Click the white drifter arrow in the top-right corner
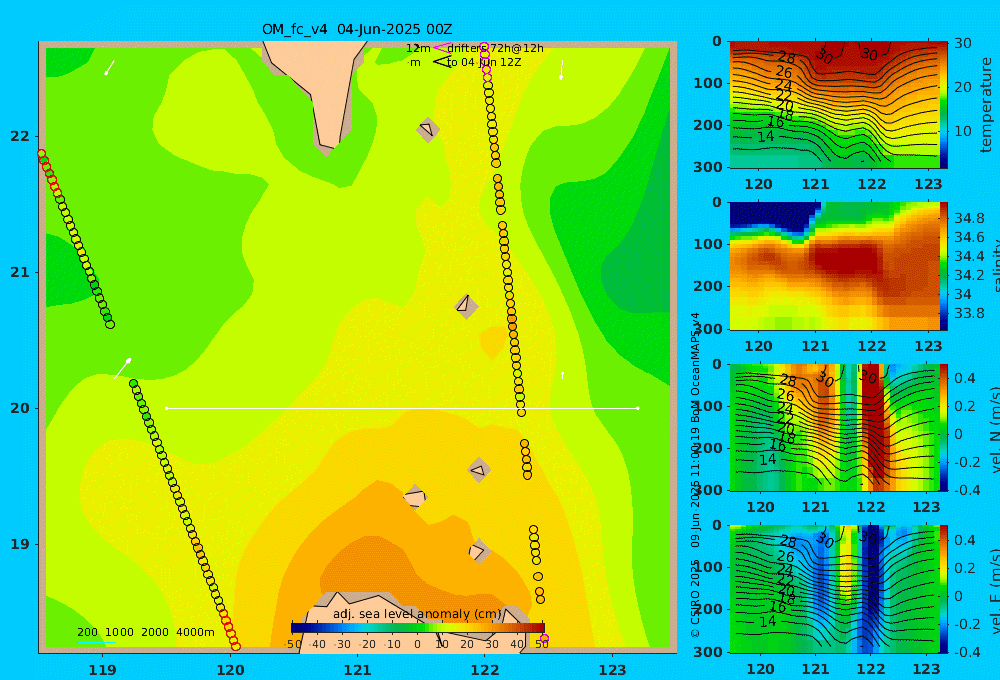Image resolution: width=1000 pixels, height=680 pixels. [561, 70]
